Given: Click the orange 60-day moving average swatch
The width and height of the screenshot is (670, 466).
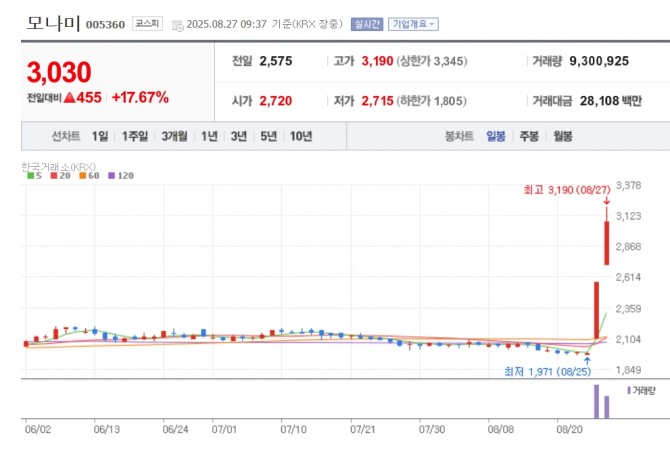Looking at the screenshot, I should (x=83, y=176).
